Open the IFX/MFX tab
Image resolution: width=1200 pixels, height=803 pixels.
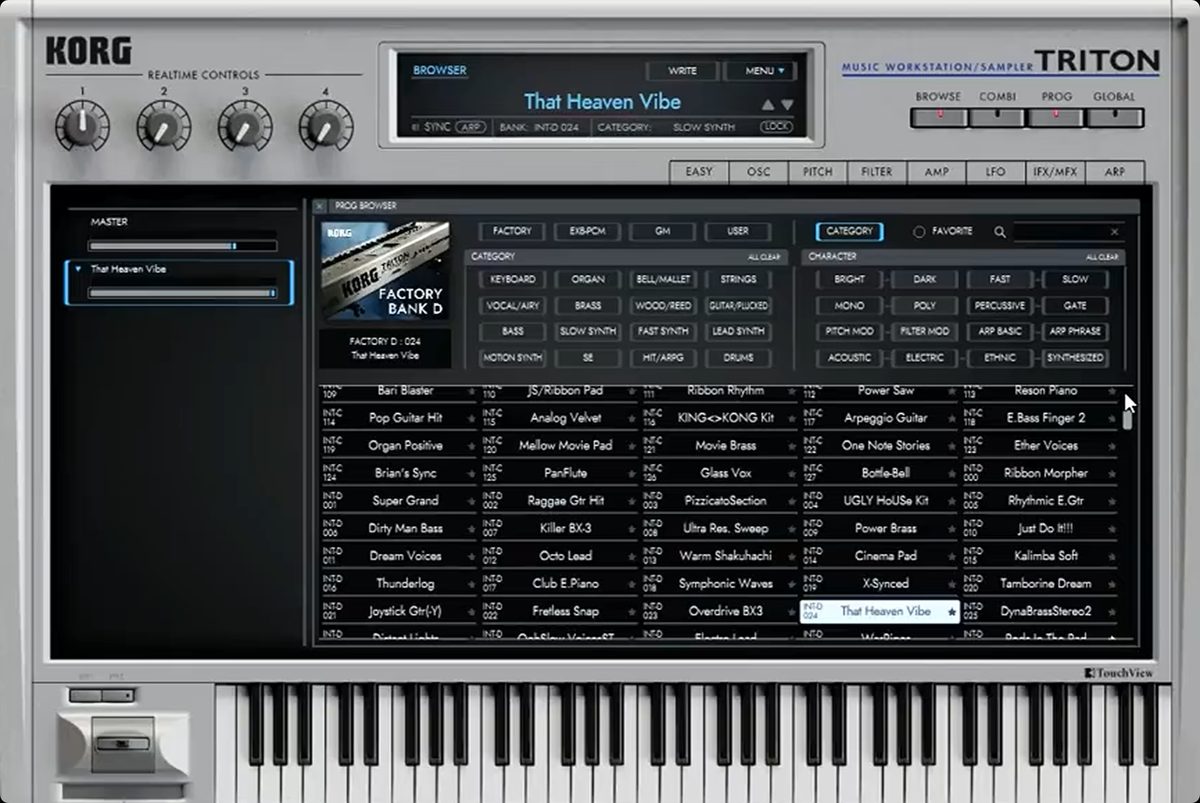(1055, 172)
